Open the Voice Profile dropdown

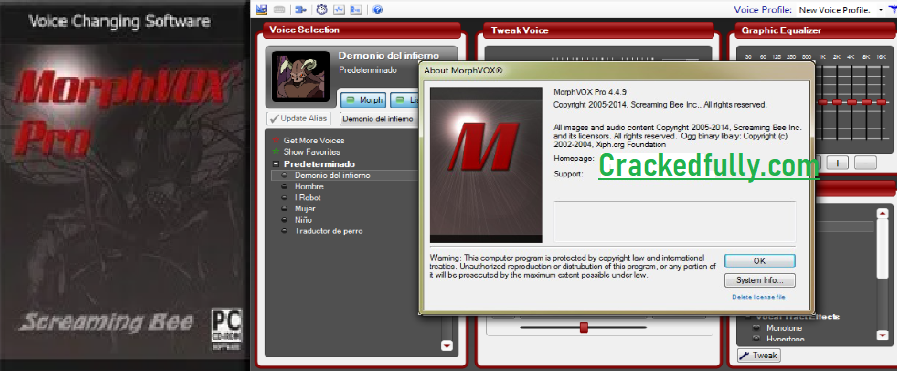(881, 10)
